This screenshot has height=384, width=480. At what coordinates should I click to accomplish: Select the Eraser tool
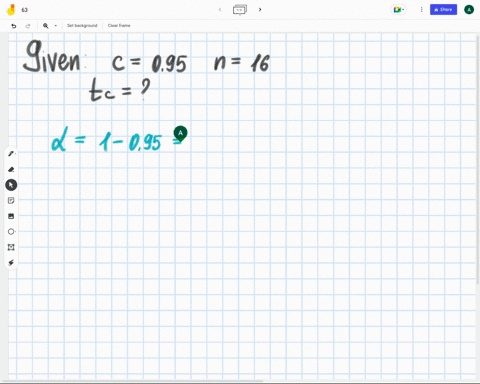point(11,169)
